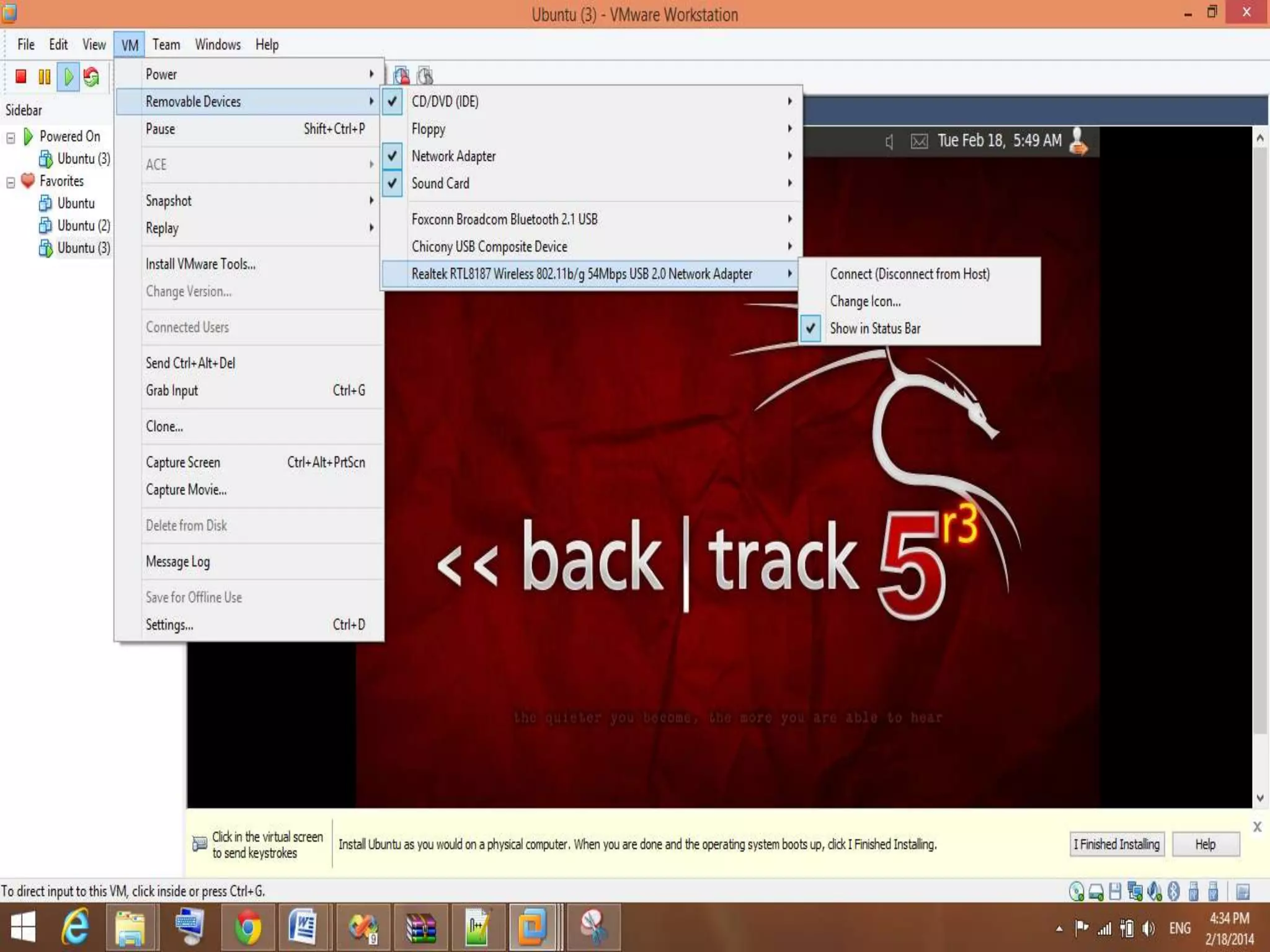This screenshot has width=1270, height=952.
Task: Click the I Finished Installing button
Action: point(1116,844)
